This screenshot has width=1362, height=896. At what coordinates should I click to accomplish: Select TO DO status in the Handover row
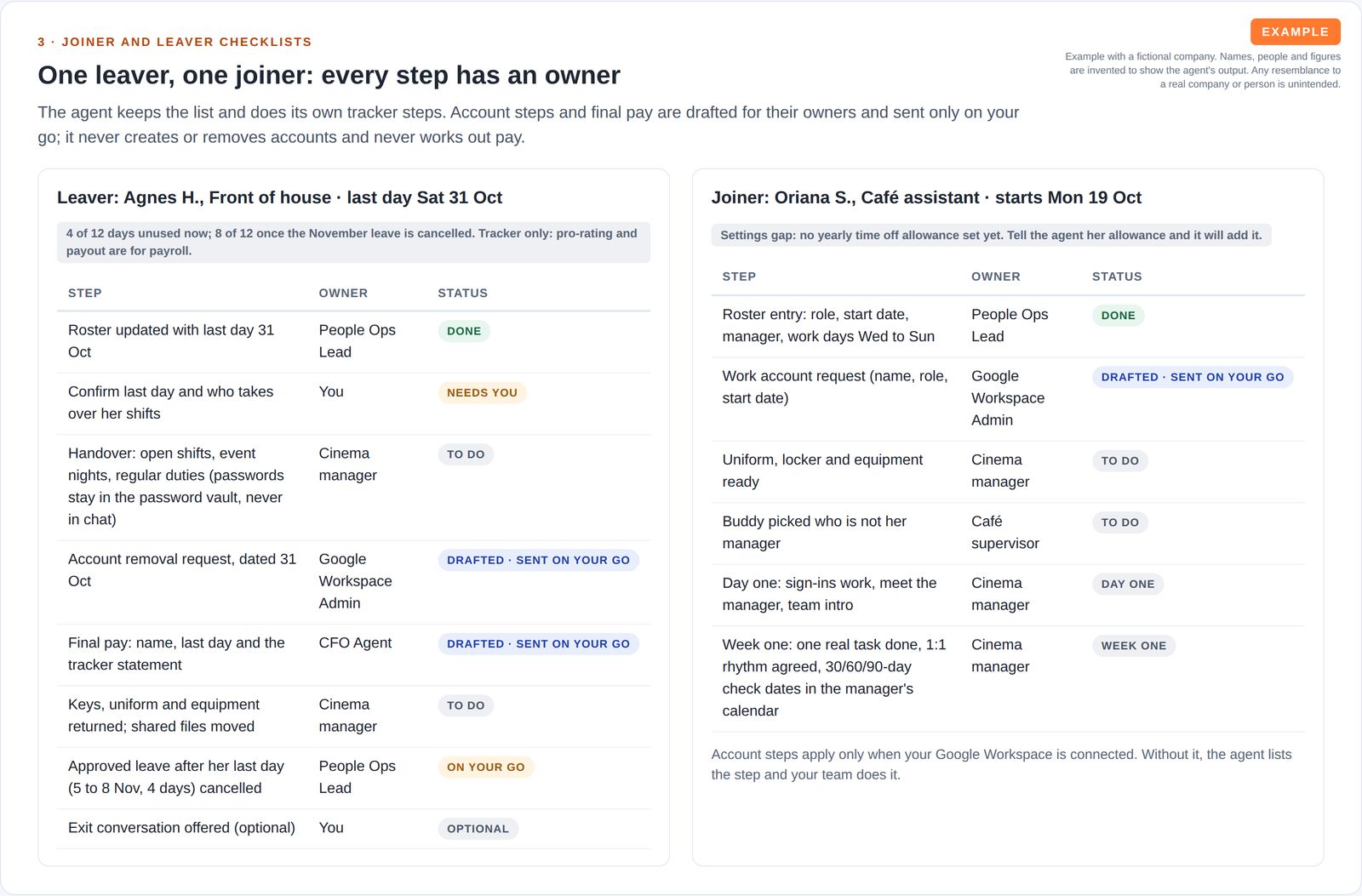[466, 454]
